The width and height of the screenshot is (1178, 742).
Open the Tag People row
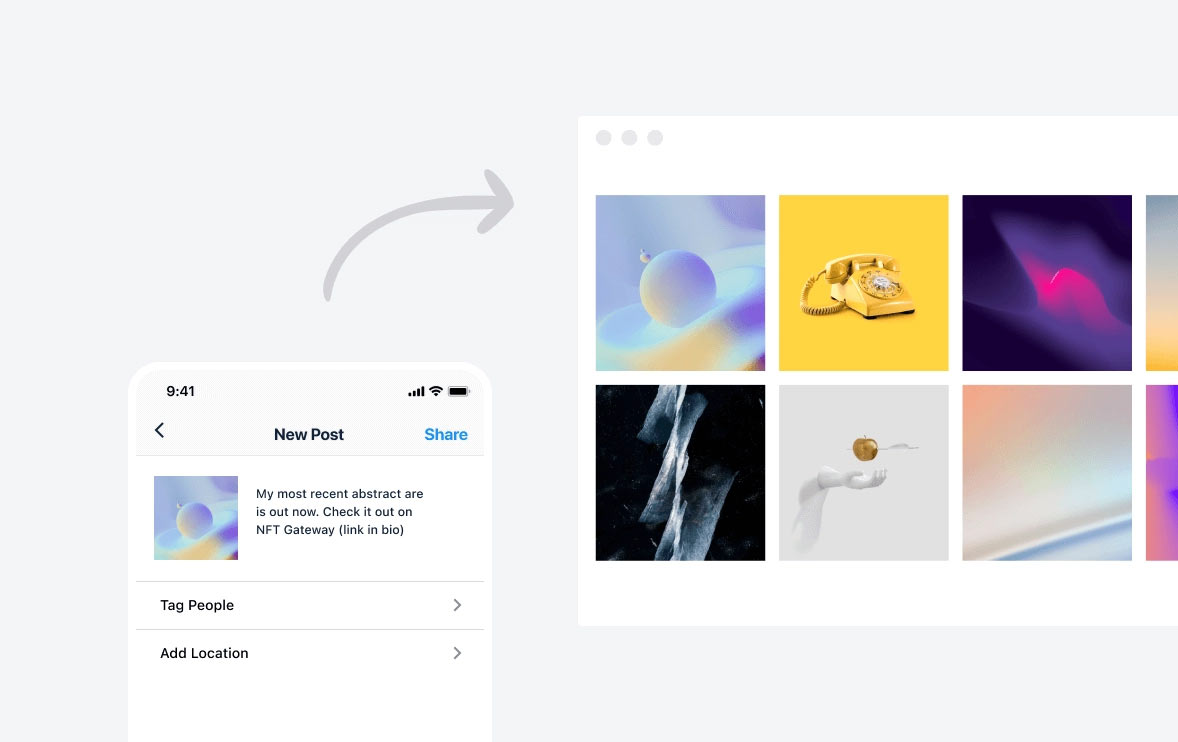point(310,605)
